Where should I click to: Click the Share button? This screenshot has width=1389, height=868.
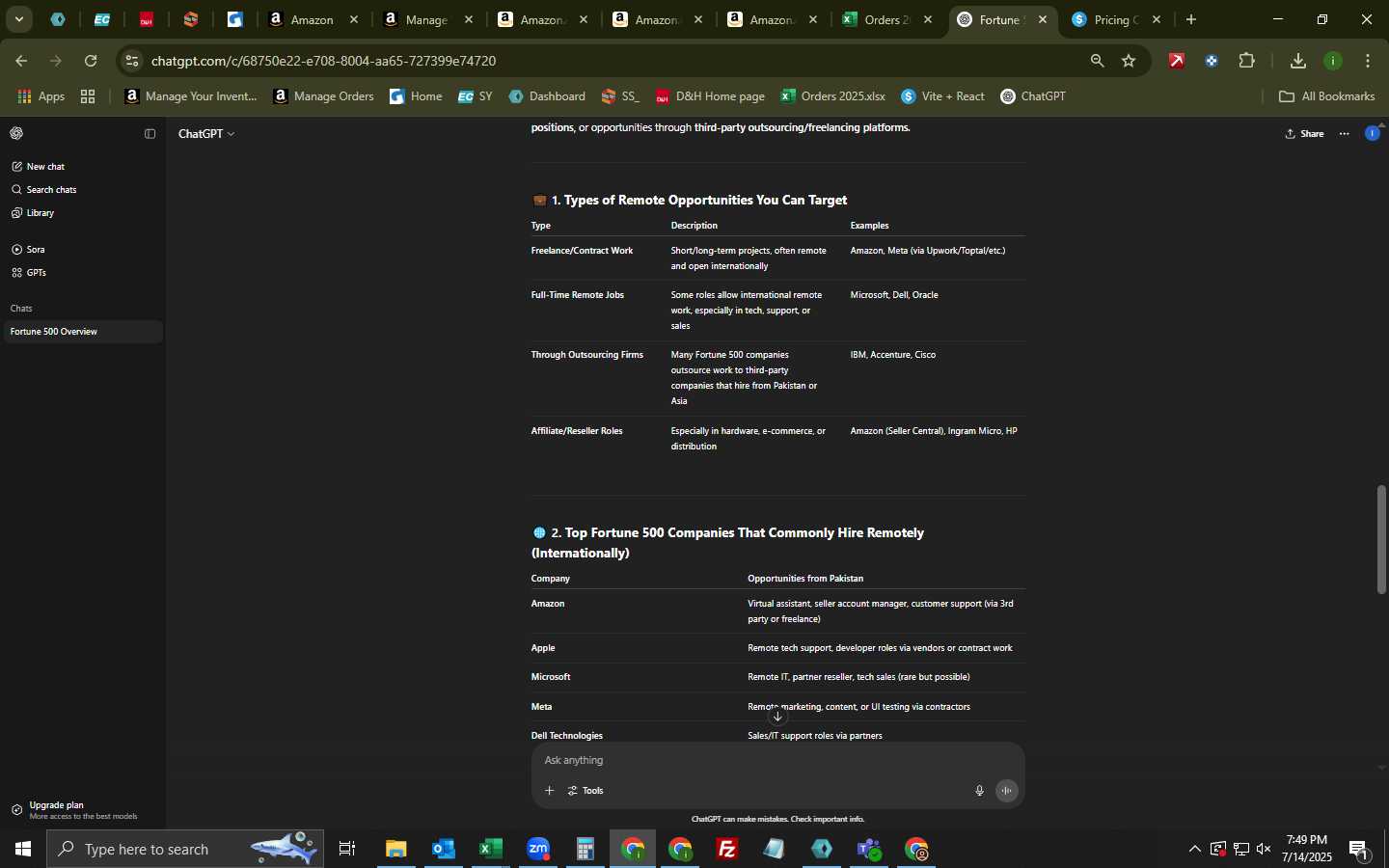[x=1305, y=134]
